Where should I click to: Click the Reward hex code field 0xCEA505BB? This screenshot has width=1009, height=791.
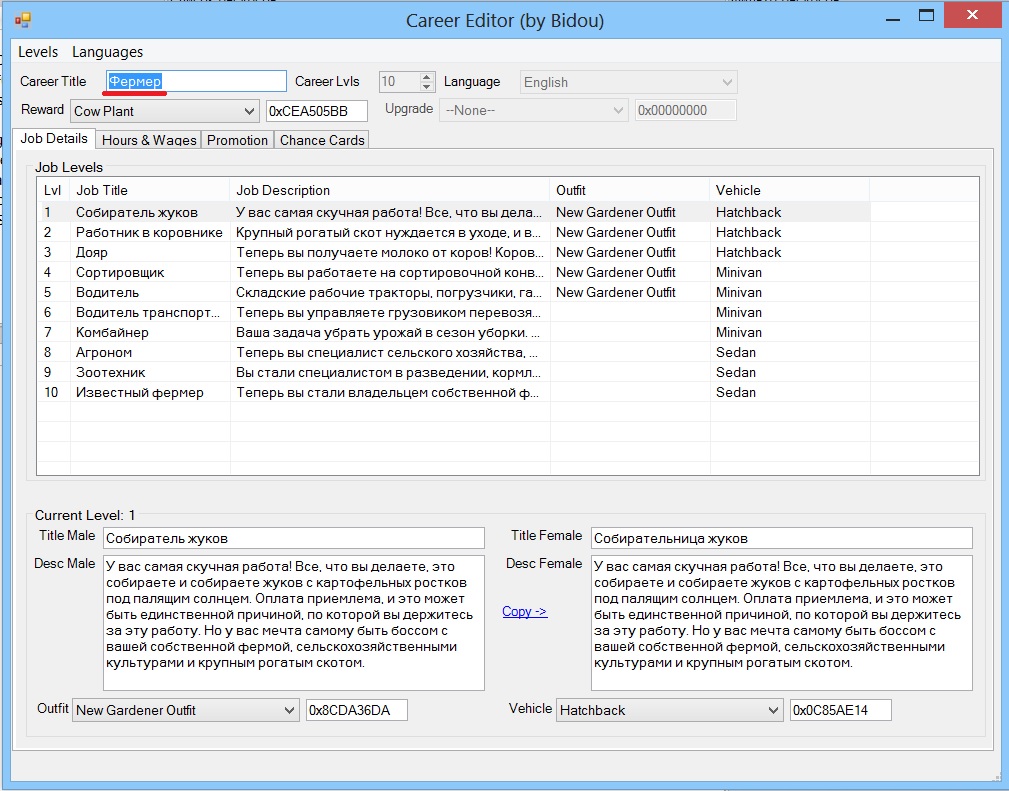(x=316, y=111)
